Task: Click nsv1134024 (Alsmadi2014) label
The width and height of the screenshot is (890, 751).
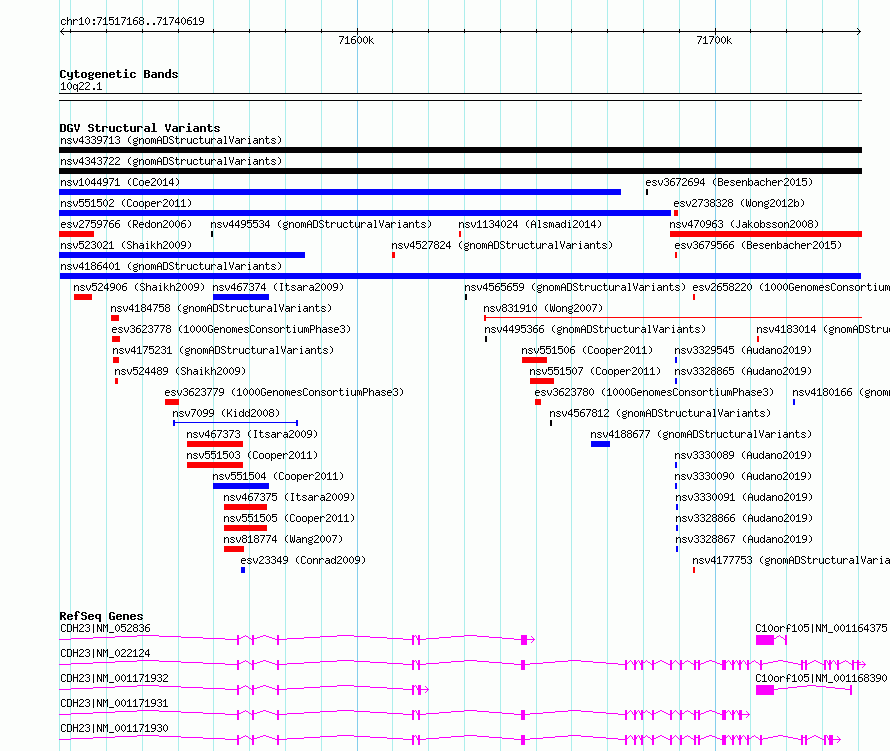Action: (530, 224)
